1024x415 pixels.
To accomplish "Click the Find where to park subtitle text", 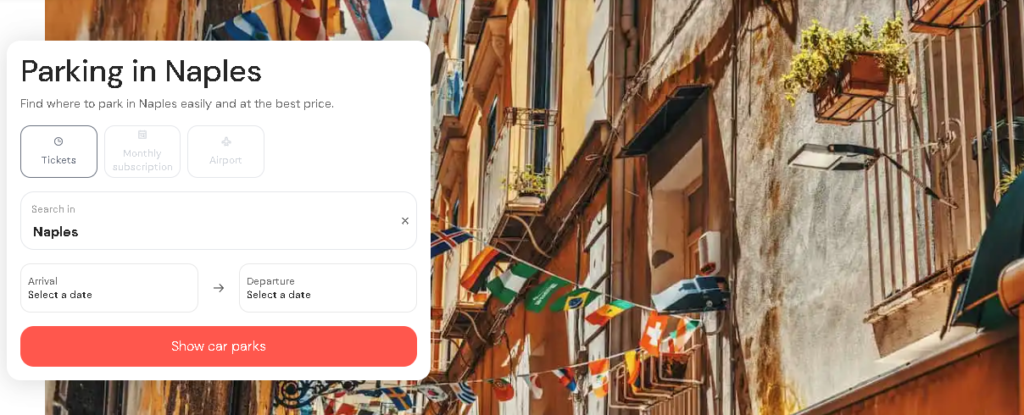I will coord(177,104).
